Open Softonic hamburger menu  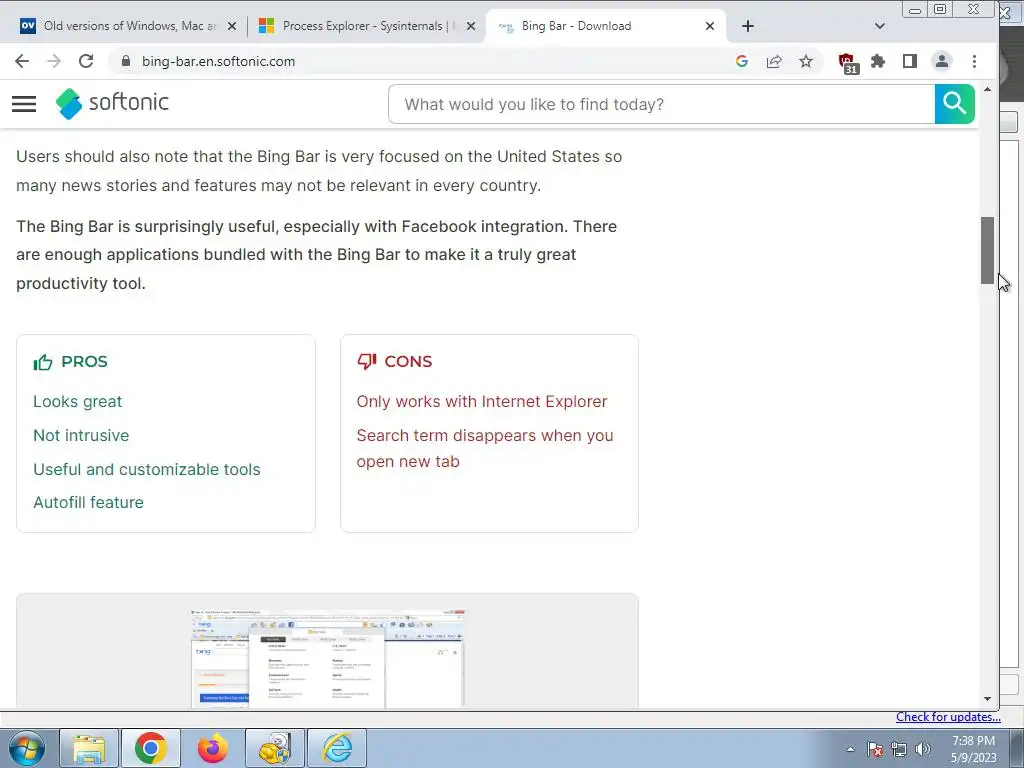click(x=24, y=104)
